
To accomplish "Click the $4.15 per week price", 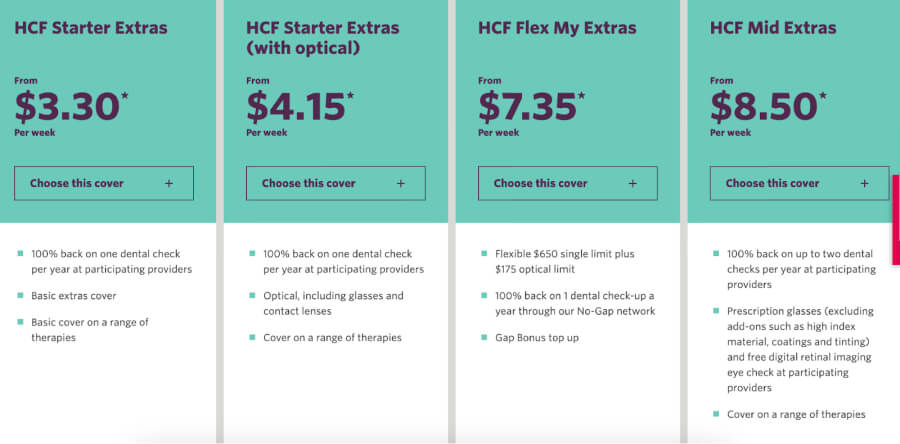I will click(x=296, y=106).
